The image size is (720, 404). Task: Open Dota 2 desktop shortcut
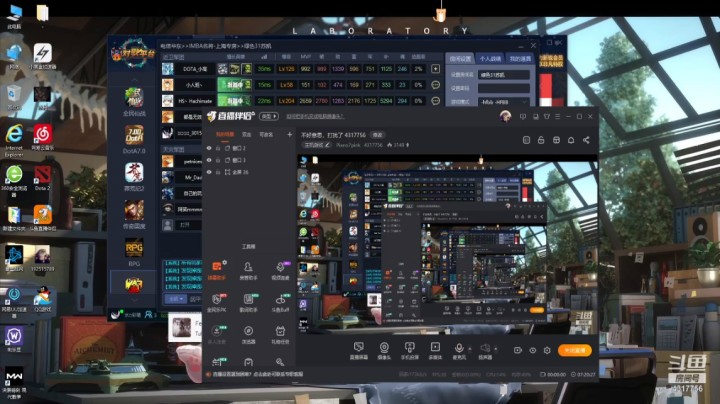tap(42, 178)
